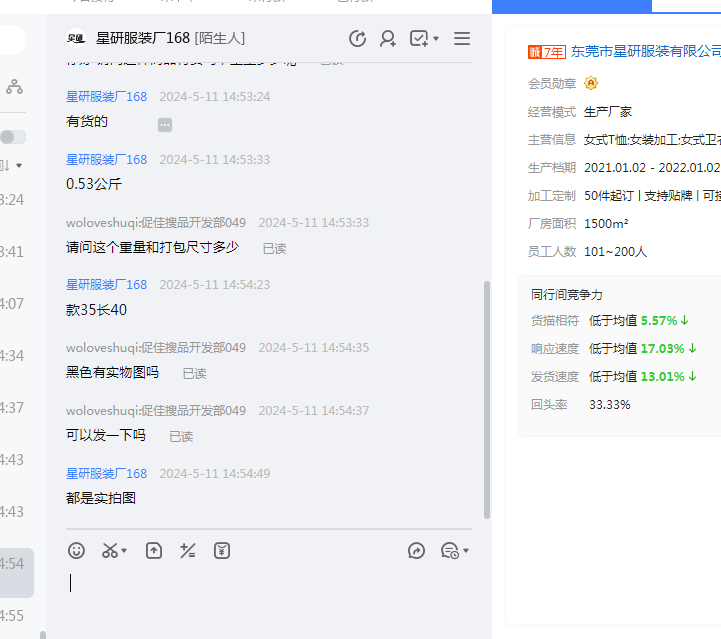Image resolution: width=721 pixels, height=639 pixels.
Task: Toggle the switch in the left sidebar
Action: pos(13,137)
